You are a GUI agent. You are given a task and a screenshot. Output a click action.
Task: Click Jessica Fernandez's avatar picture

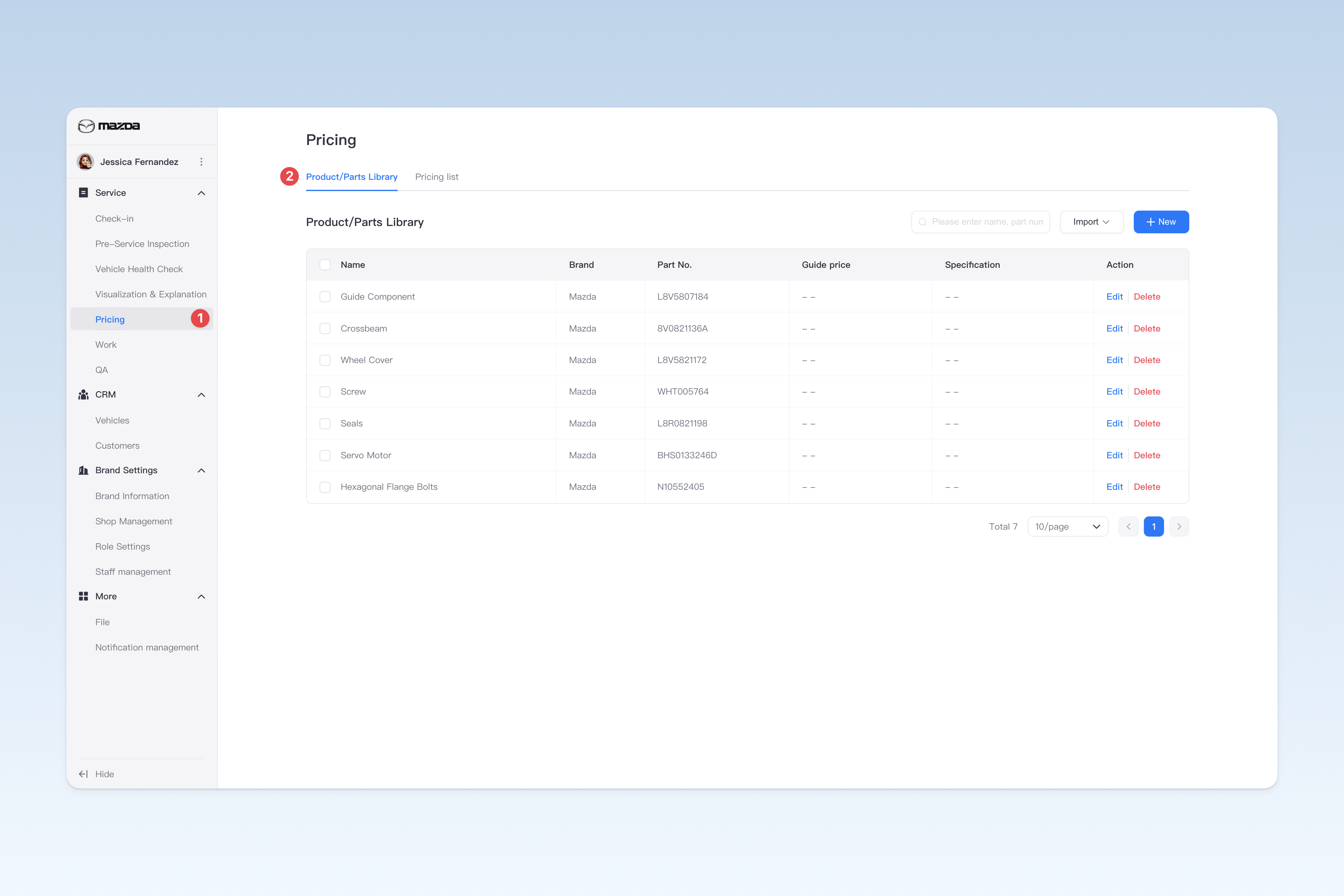point(86,162)
